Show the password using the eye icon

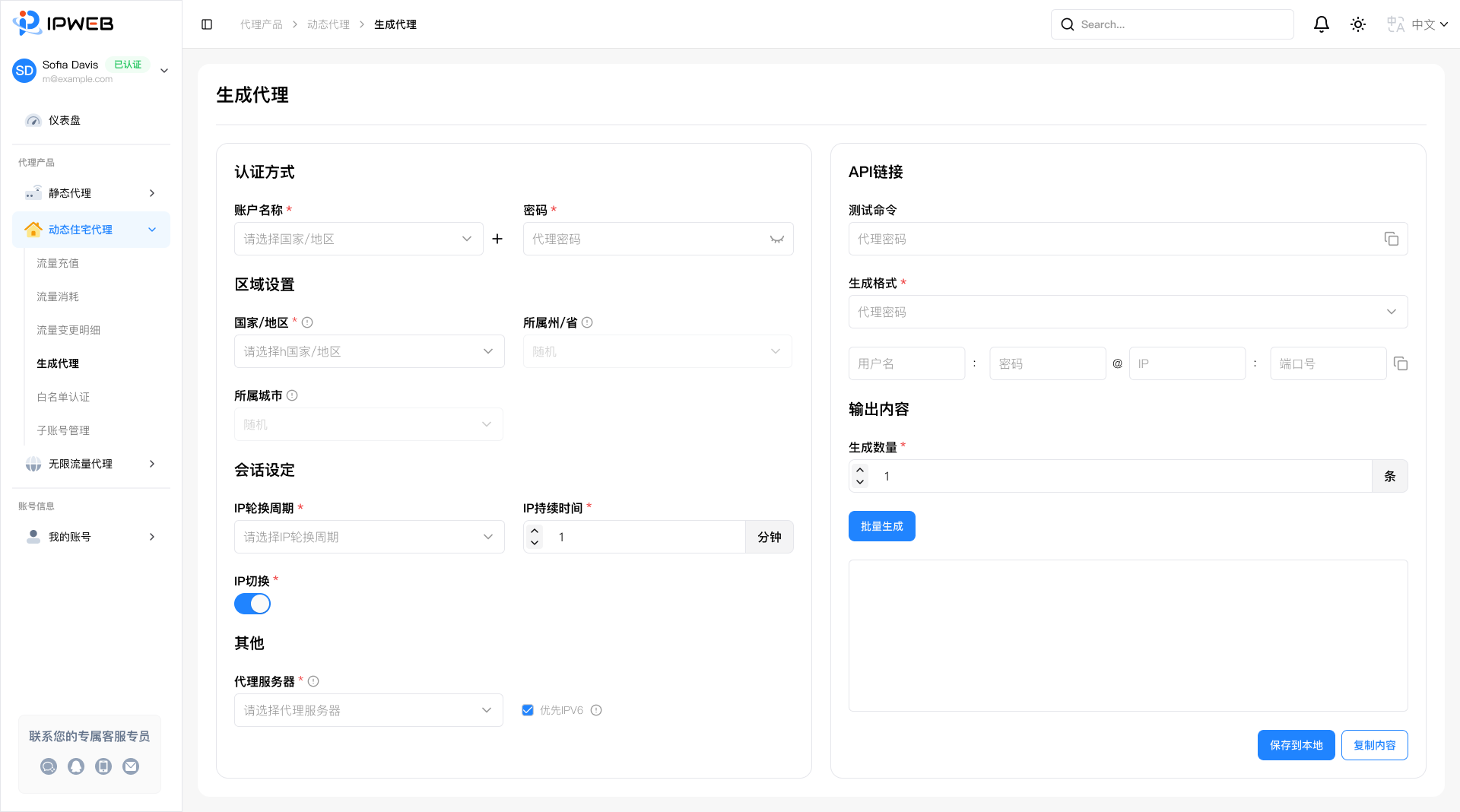776,239
